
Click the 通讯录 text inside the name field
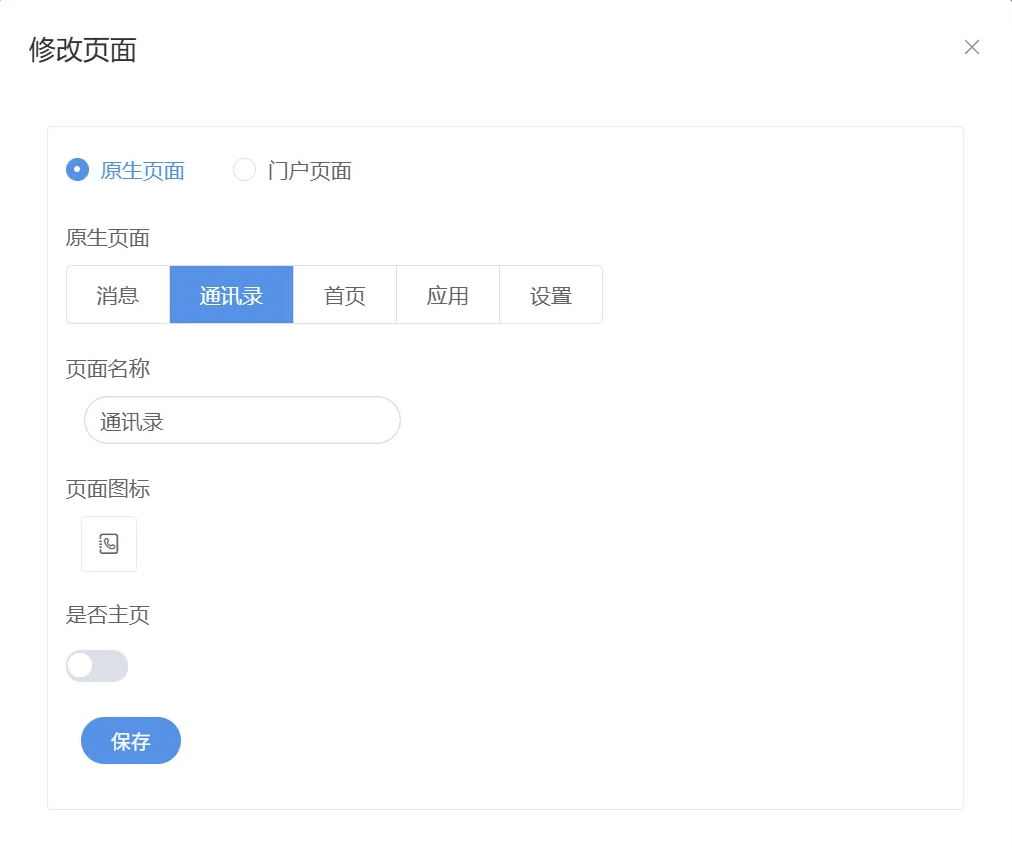132,422
